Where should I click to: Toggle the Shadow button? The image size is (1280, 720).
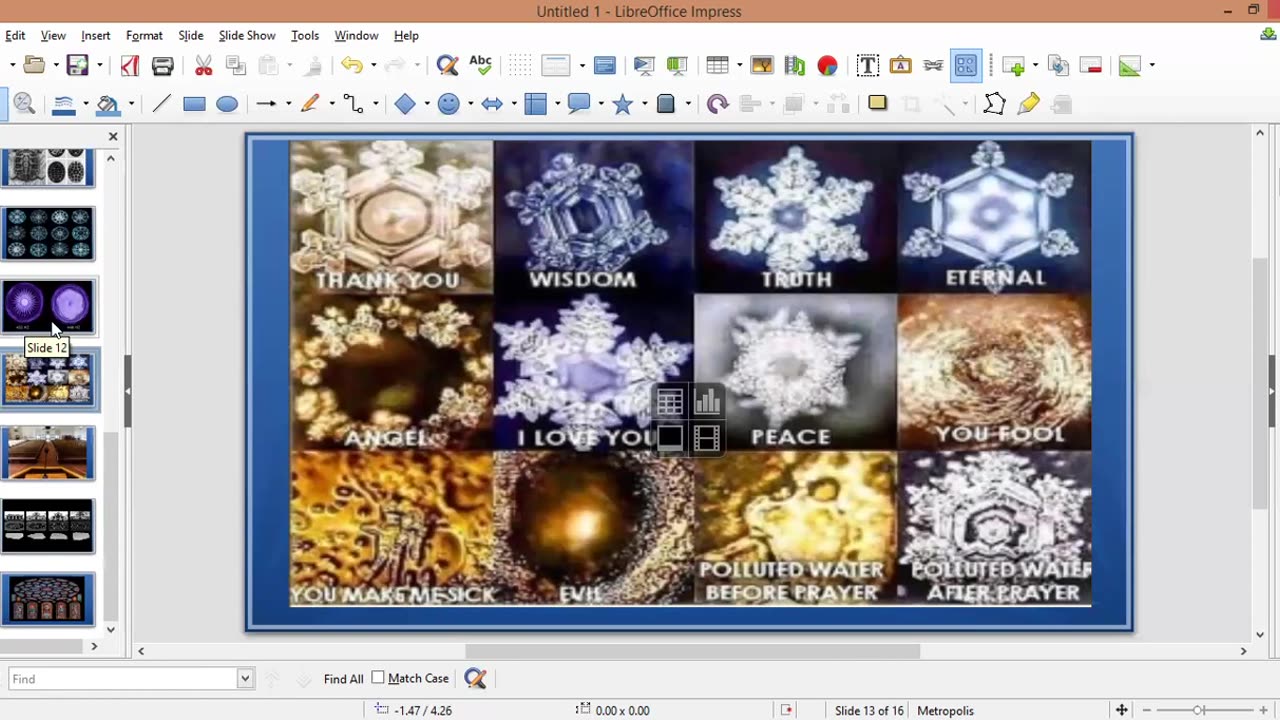[878, 103]
